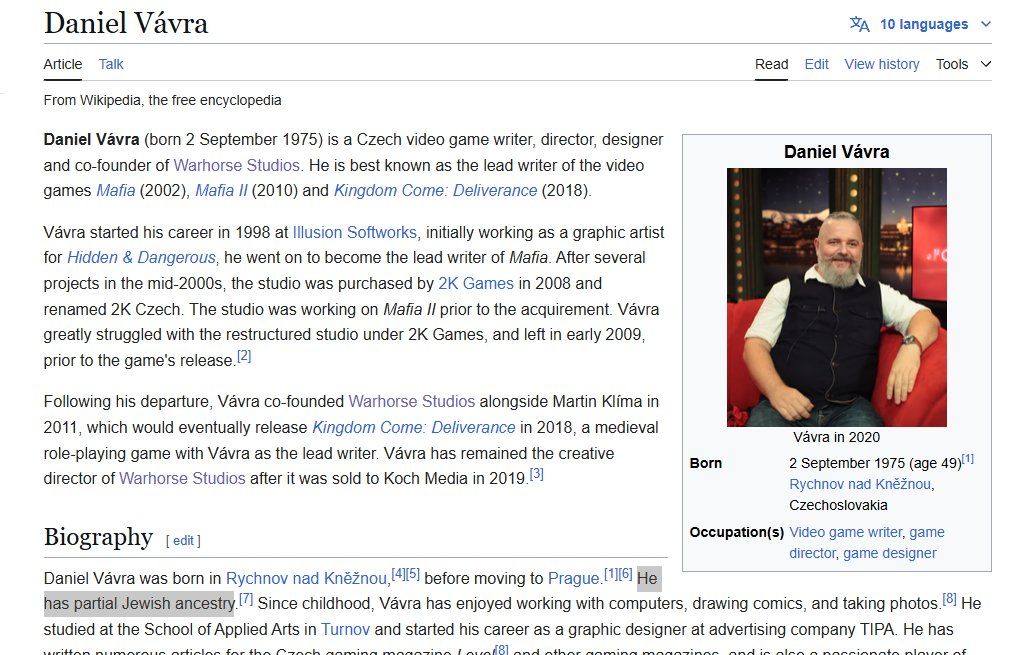
Task: Edit the Biography section
Action: tap(184, 540)
